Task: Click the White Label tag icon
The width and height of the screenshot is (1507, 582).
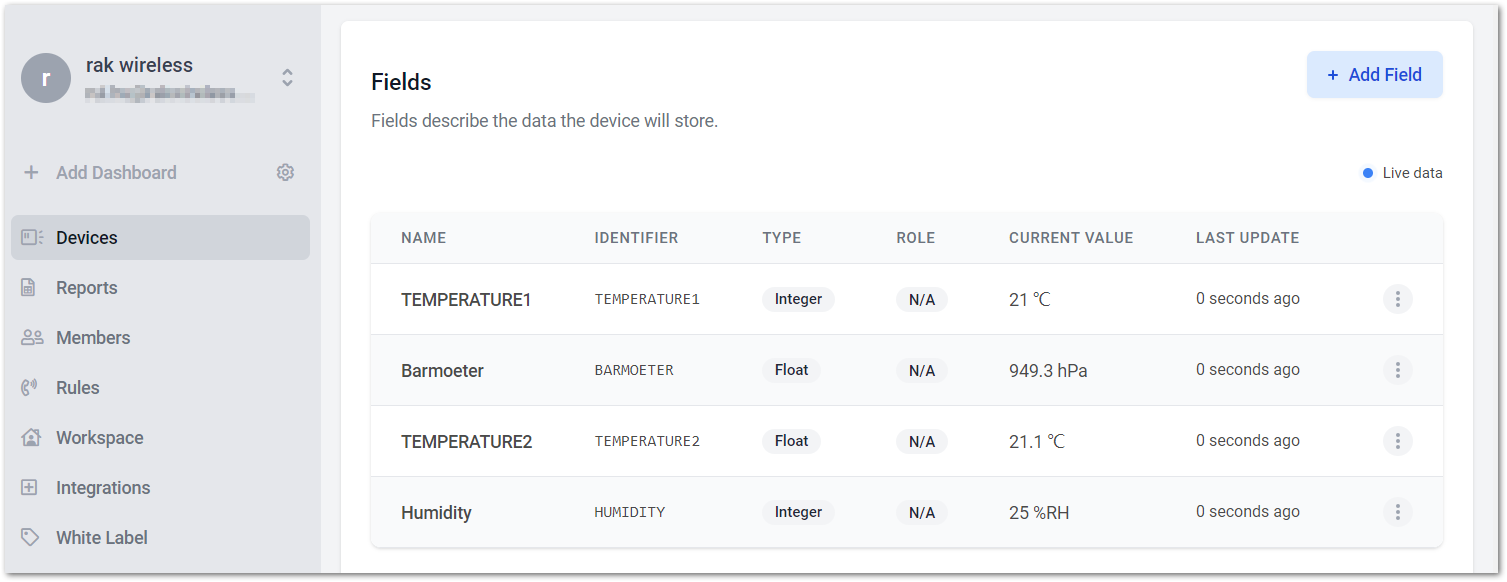Action: point(30,537)
